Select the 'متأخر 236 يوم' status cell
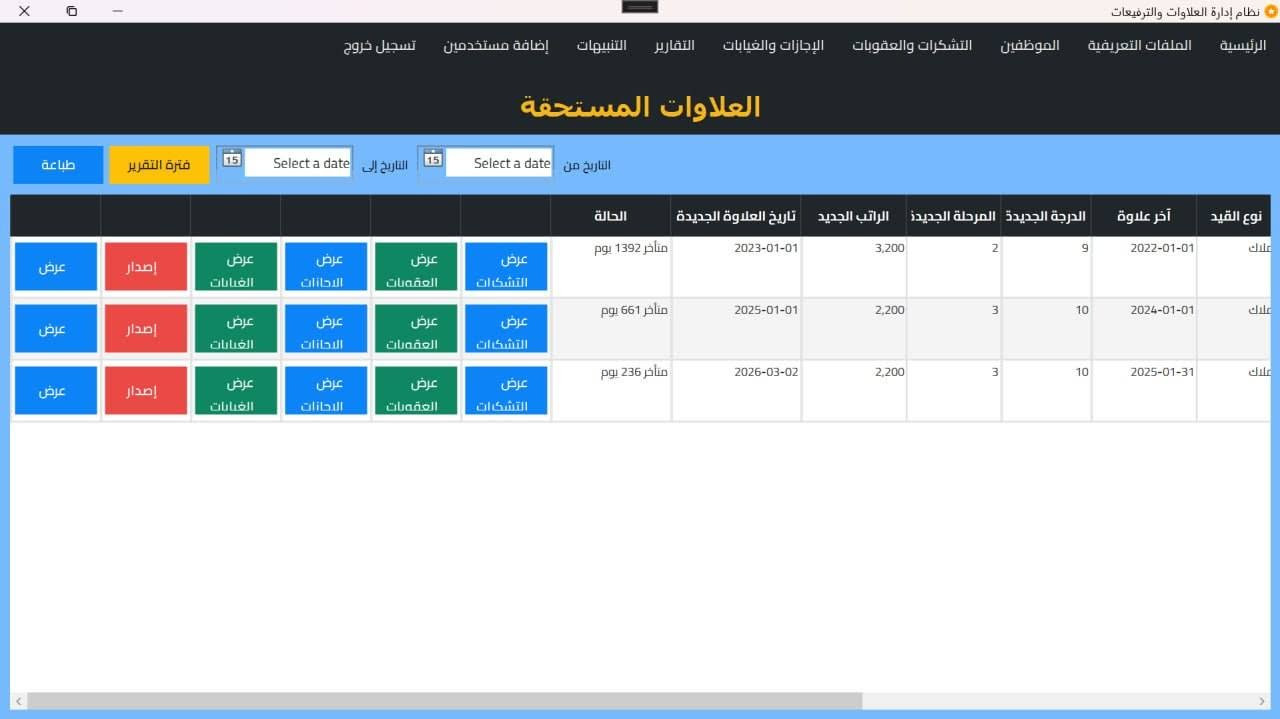1280x719 pixels. 611,391
